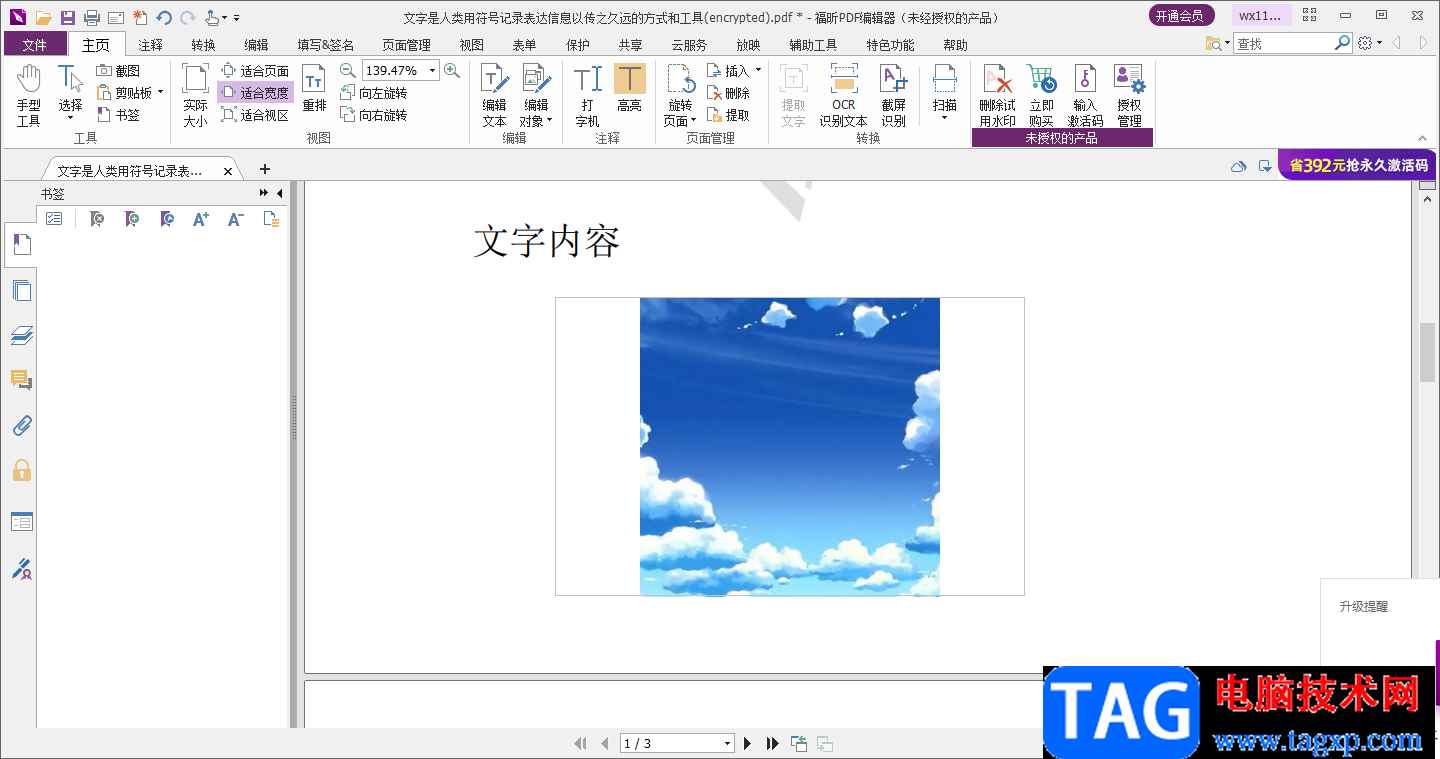Expand bookmark panel options (double arrow)
The image size is (1440, 759).
tap(264, 193)
